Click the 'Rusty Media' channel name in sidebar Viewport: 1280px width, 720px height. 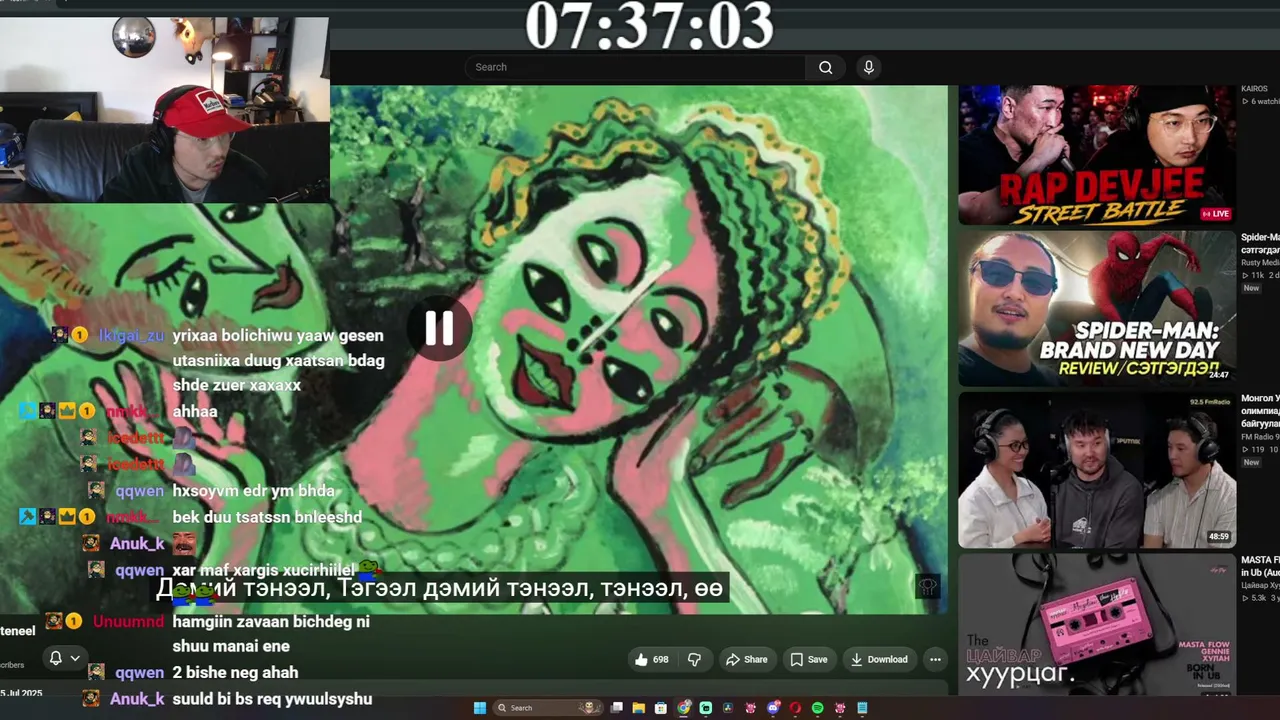pos(1261,262)
